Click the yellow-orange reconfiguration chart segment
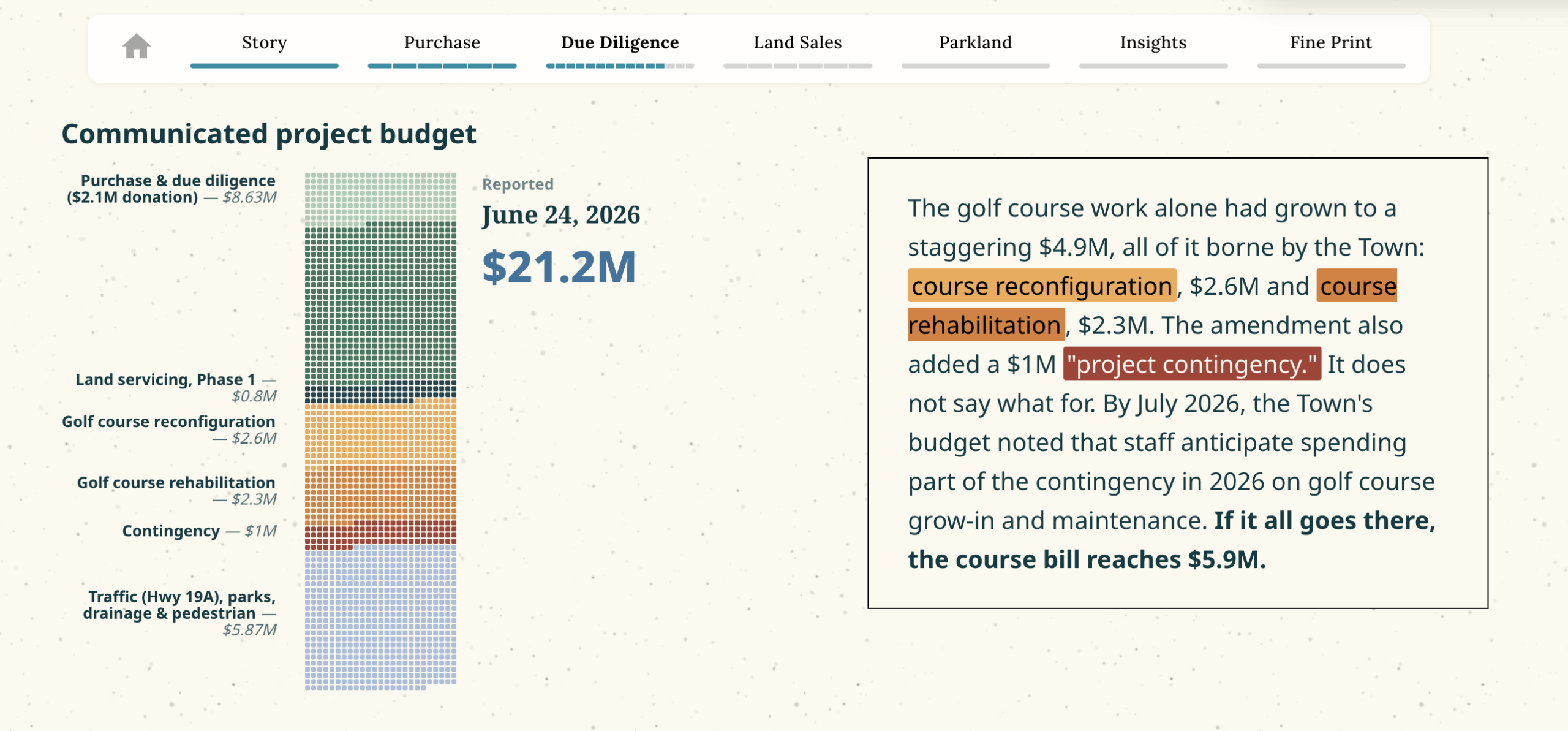Viewport: 1568px width, 731px height. [x=380, y=434]
